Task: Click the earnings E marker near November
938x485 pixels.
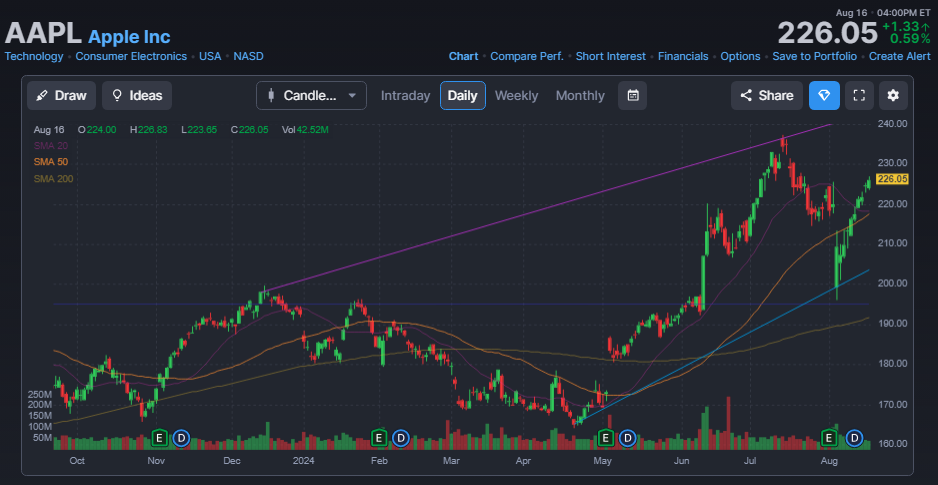Action: tap(159, 438)
